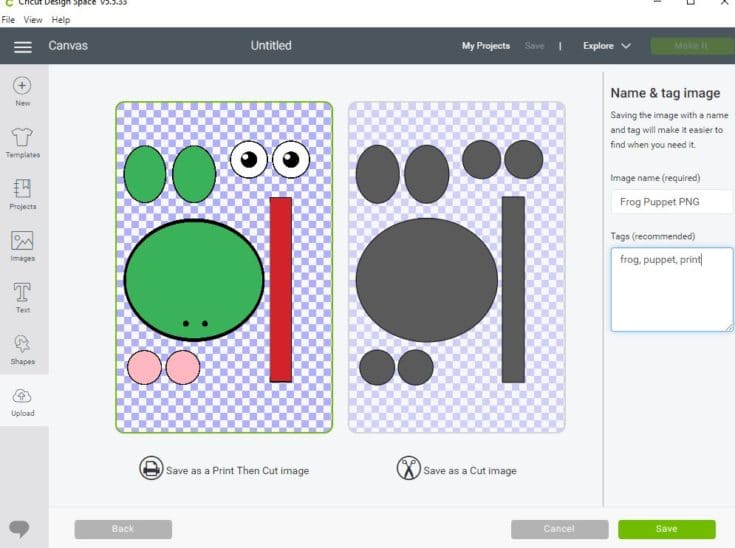735x548 pixels.
Task: Expand the Explore machine dropdown
Action: [607, 46]
